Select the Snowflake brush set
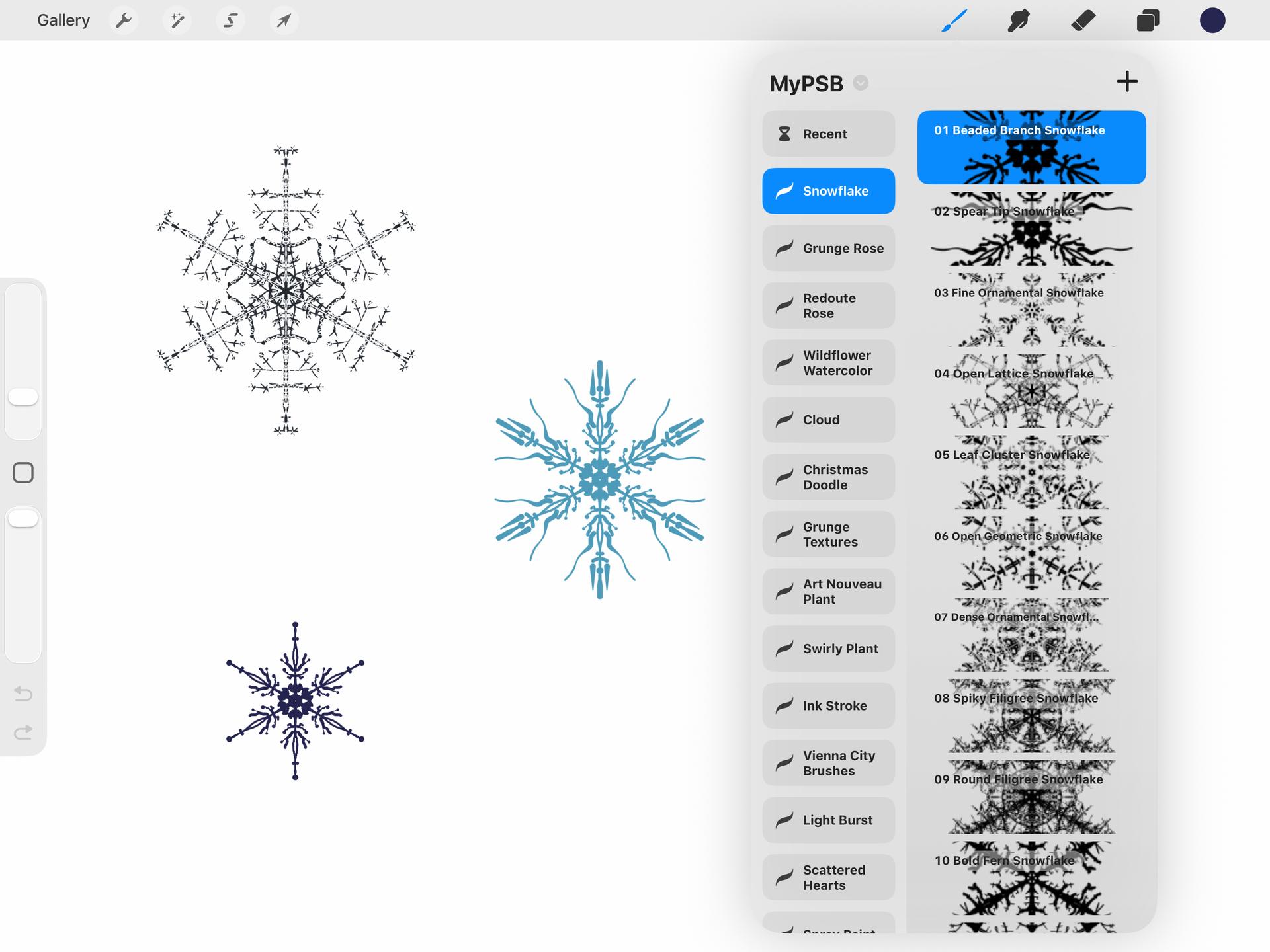The image size is (1270, 952). (x=828, y=191)
